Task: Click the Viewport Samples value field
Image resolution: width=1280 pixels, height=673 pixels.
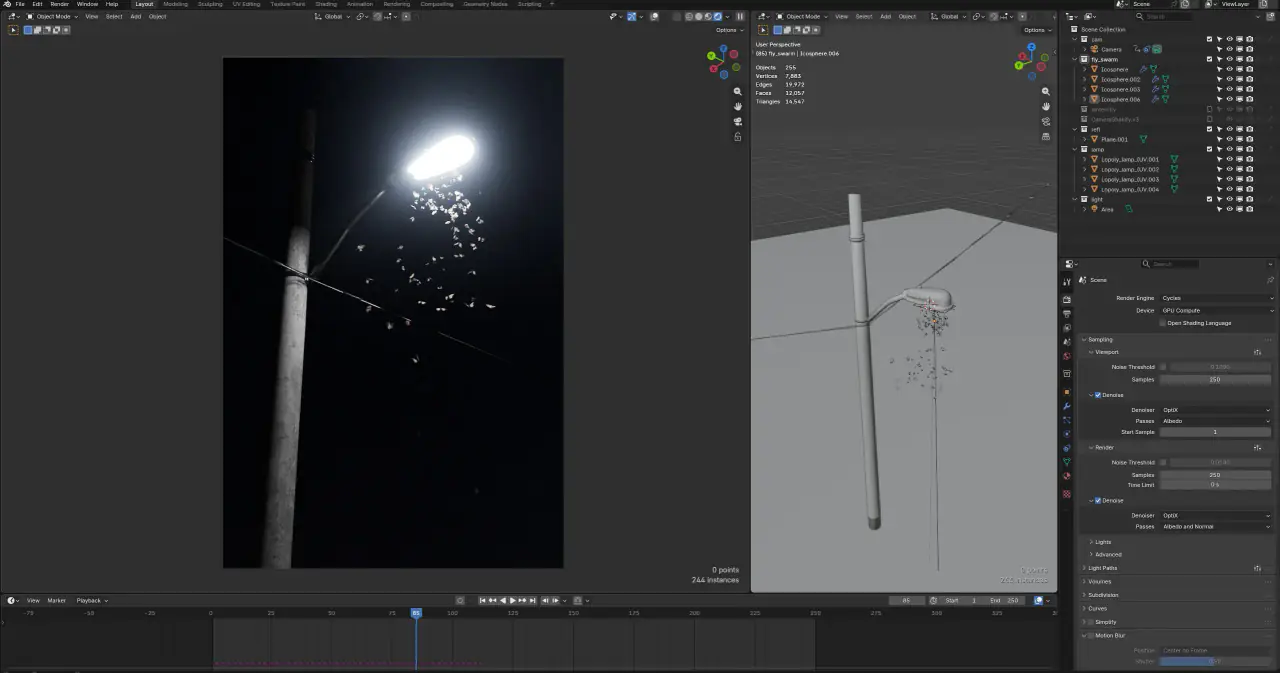Action: coord(1215,379)
